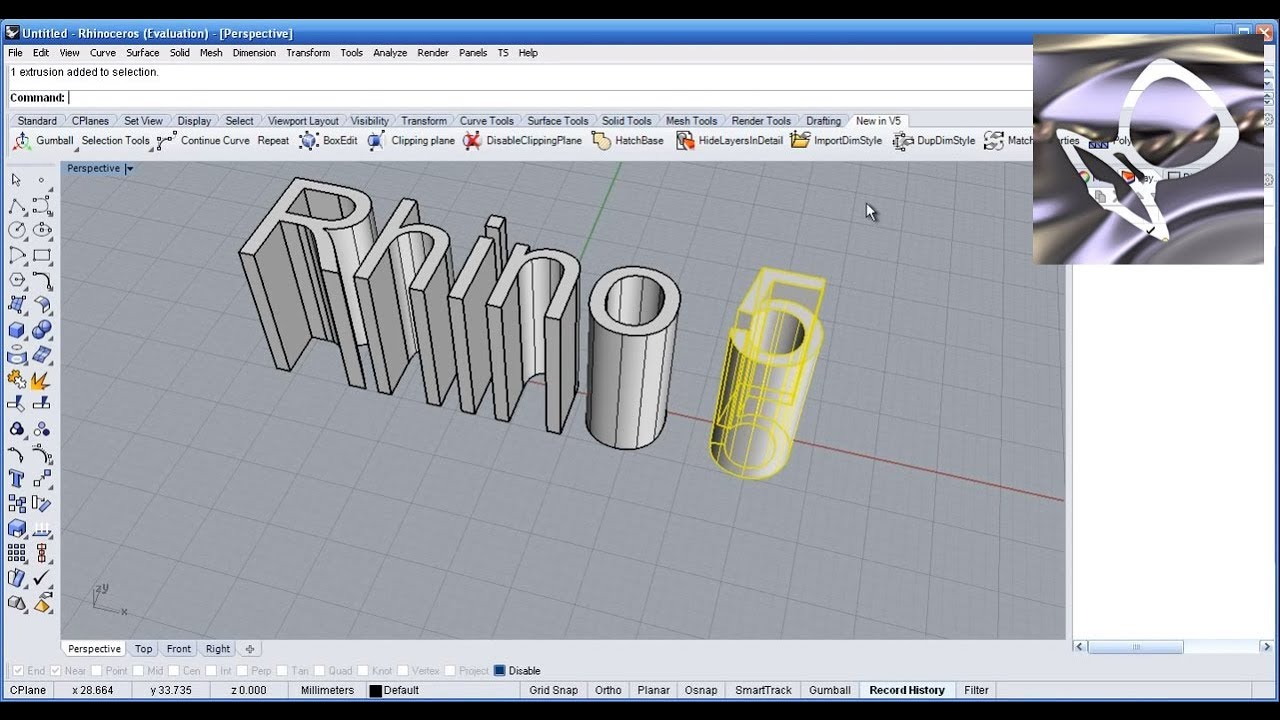
Task: Uncheck the Disable osnap checkbox
Action: tap(500, 671)
